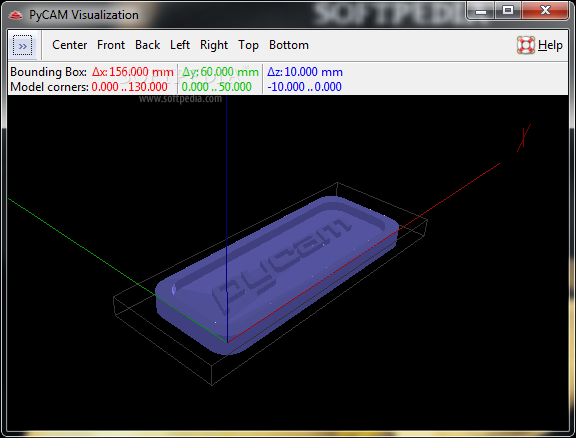
Task: Switch to Right view
Action: point(214,45)
